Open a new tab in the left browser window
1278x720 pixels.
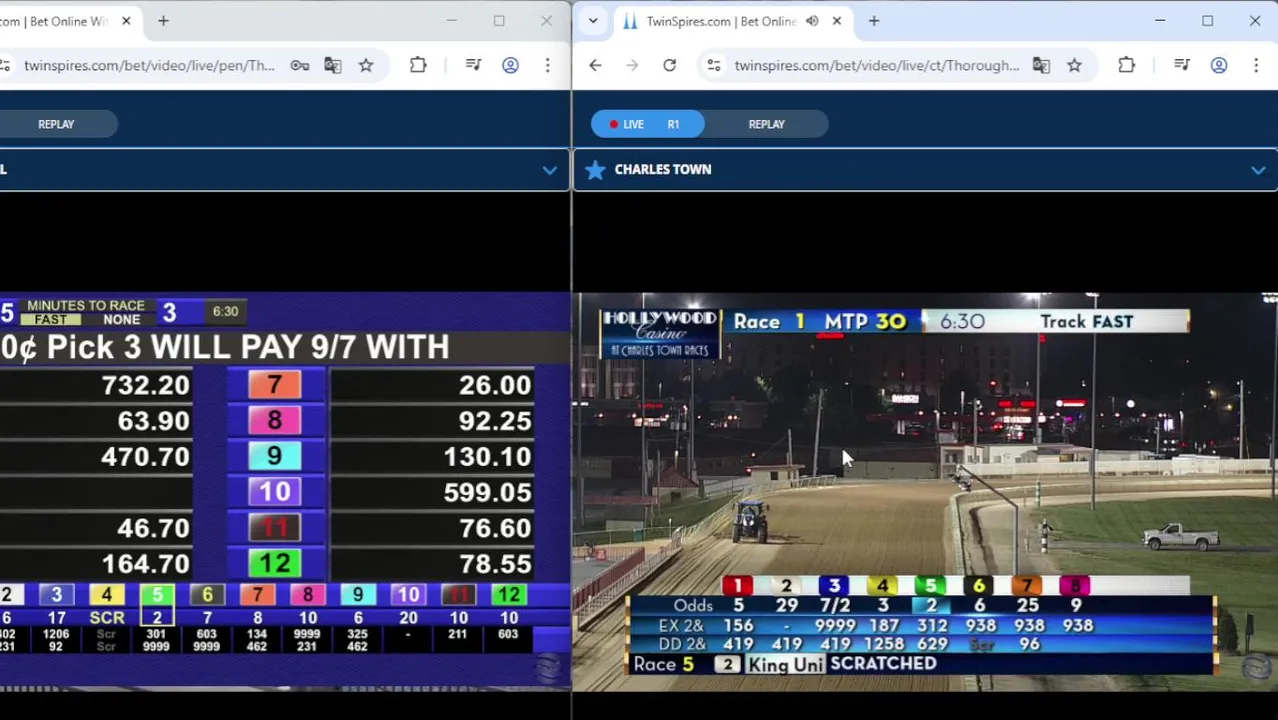tap(163, 21)
